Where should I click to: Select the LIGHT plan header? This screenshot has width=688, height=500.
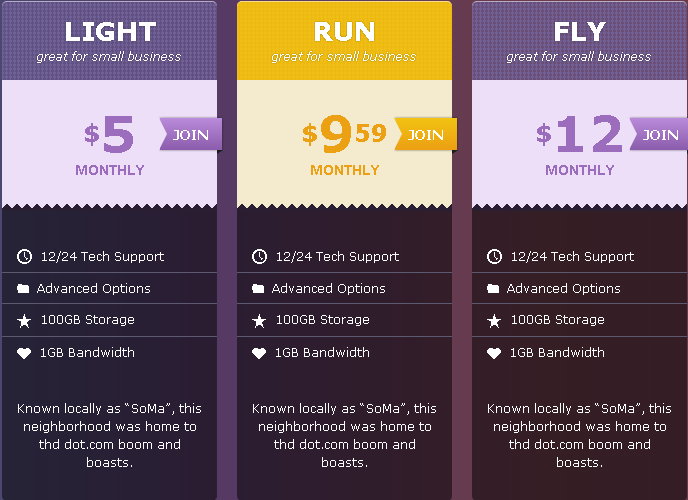109,41
